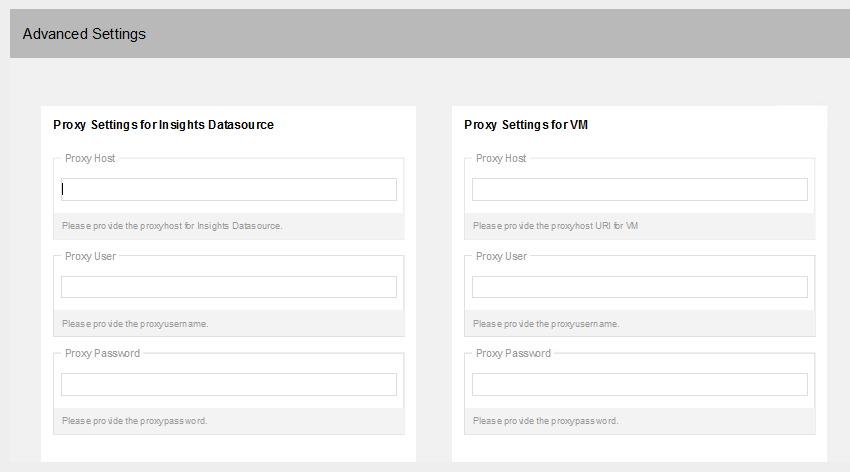Click the Proxy Password label under Insights Datasource
This screenshot has height=472, width=850.
[x=102, y=353]
